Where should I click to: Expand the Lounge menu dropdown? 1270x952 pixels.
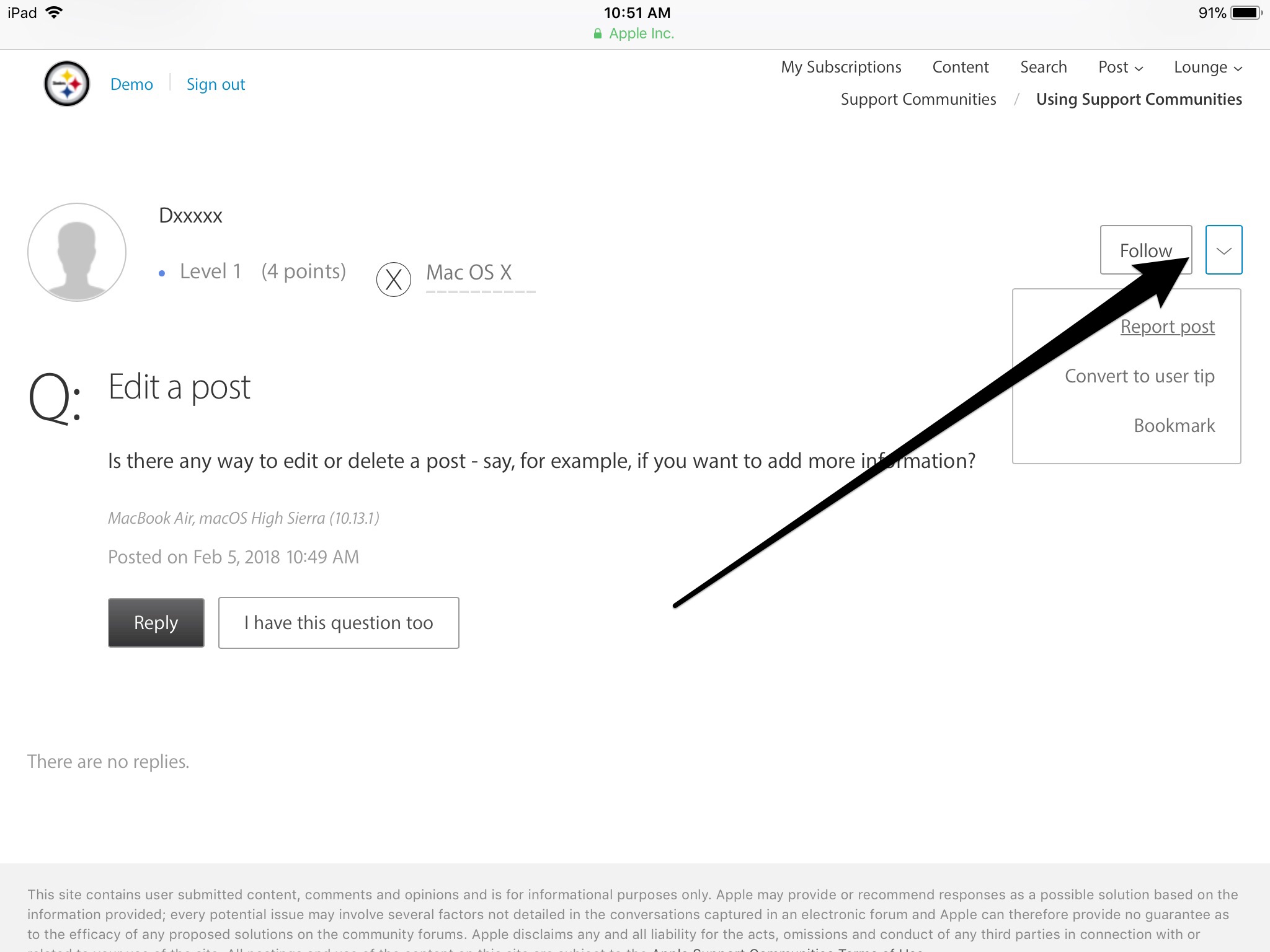[1207, 67]
